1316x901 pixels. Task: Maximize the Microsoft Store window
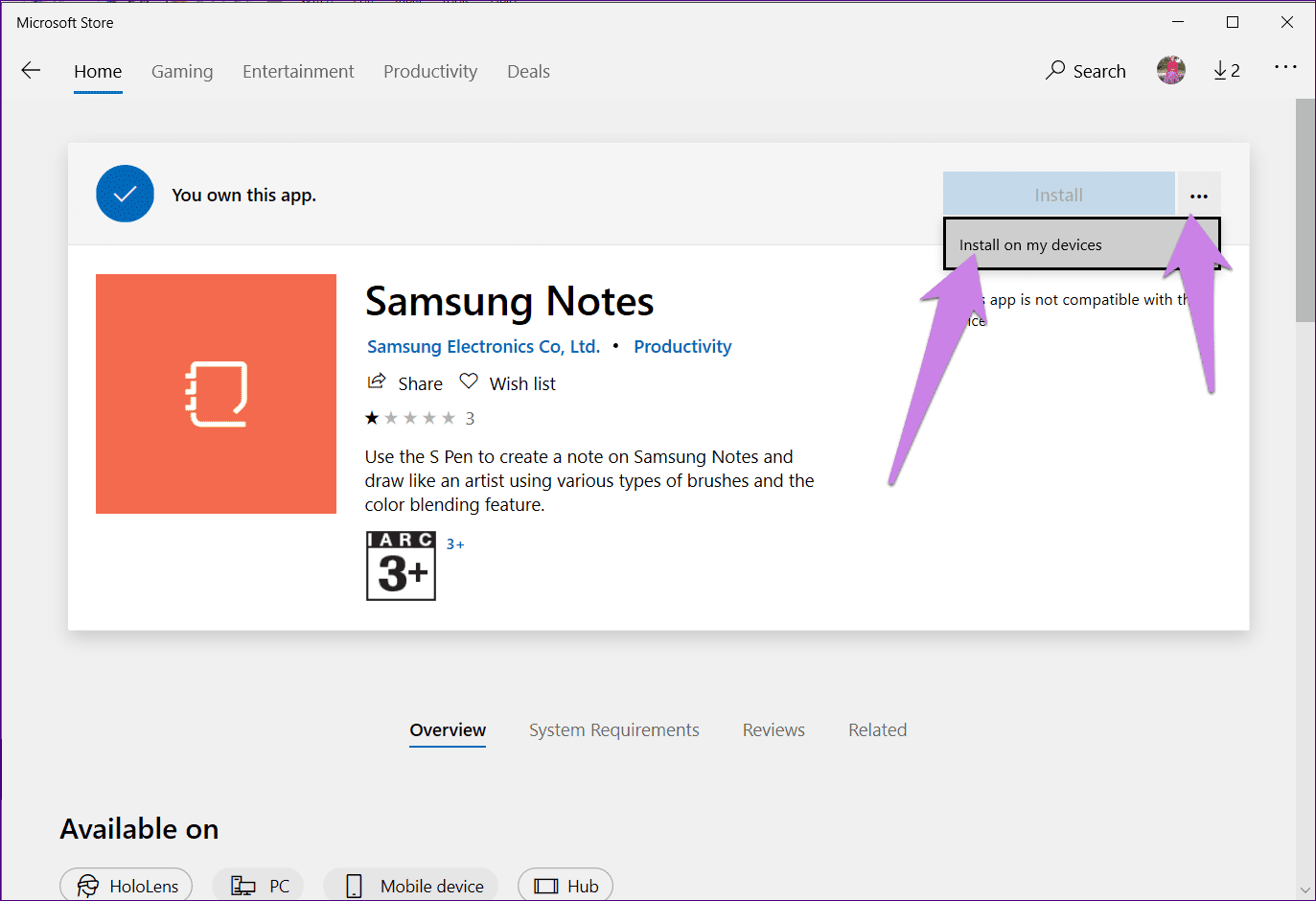(x=1233, y=22)
